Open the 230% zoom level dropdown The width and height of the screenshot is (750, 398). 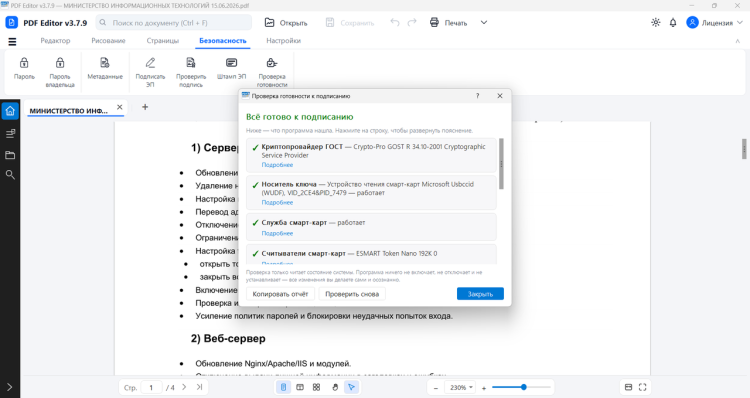click(x=460, y=387)
